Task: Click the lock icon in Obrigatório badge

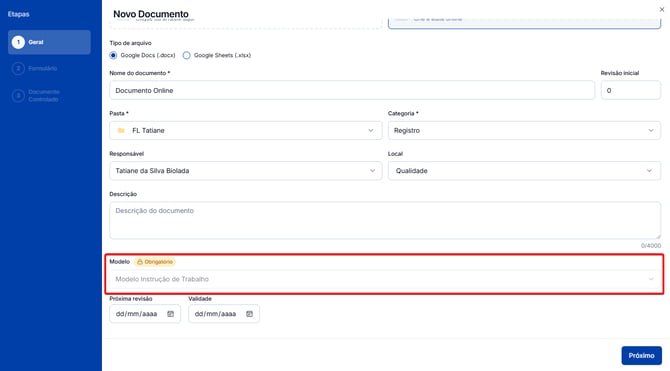Action: (140, 262)
